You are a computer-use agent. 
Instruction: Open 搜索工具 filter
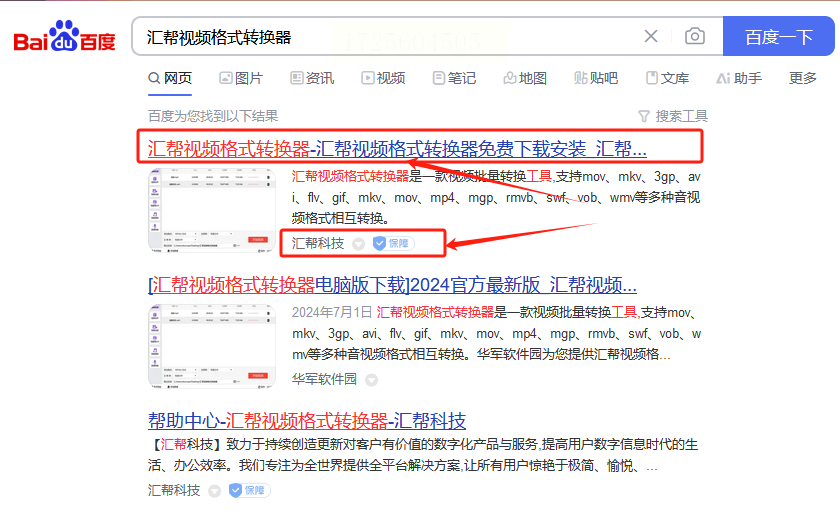pos(673,116)
